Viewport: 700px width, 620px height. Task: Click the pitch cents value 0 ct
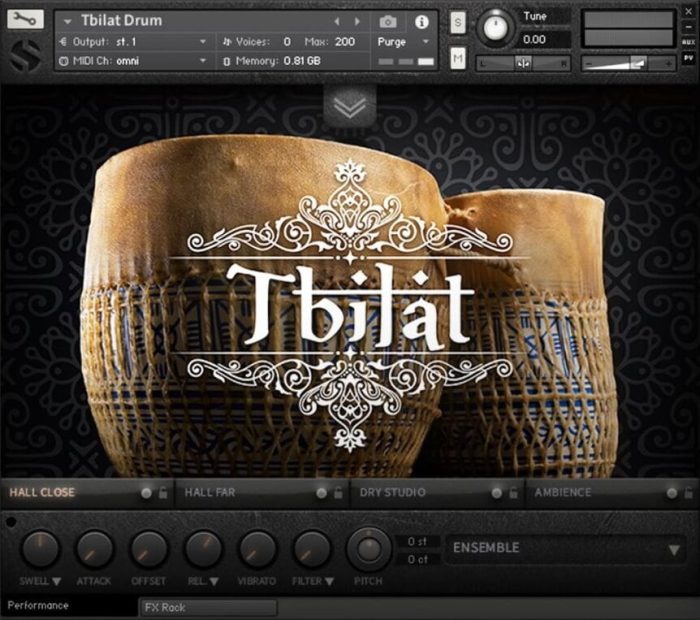coord(417,559)
